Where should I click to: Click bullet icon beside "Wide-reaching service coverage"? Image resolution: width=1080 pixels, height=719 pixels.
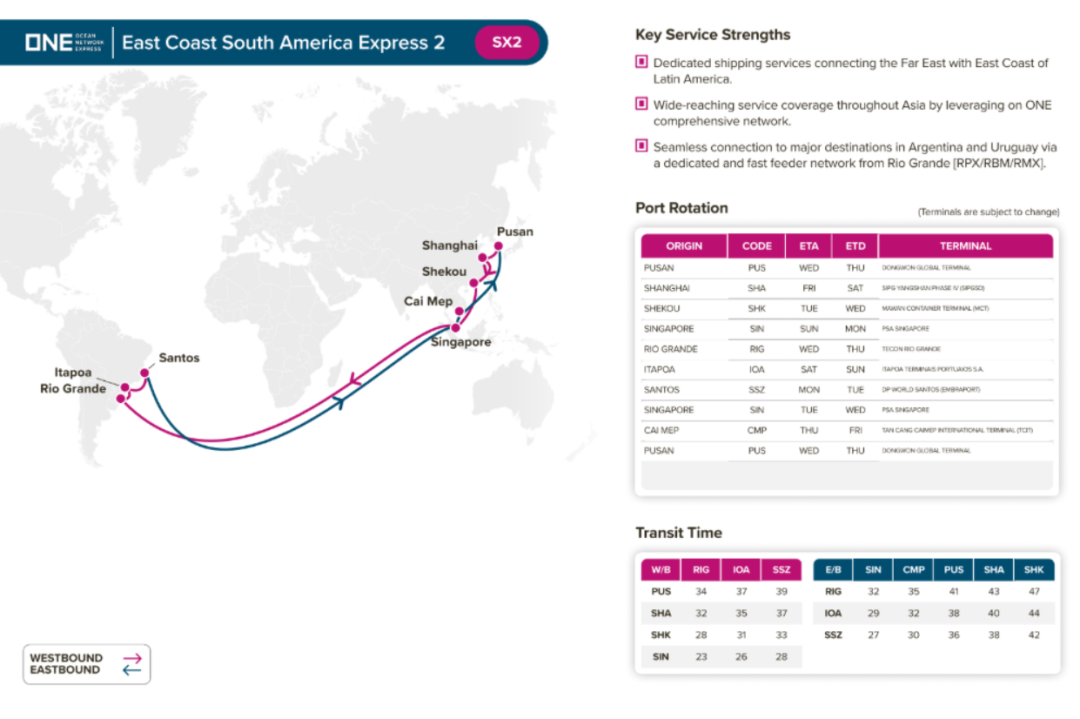point(641,104)
